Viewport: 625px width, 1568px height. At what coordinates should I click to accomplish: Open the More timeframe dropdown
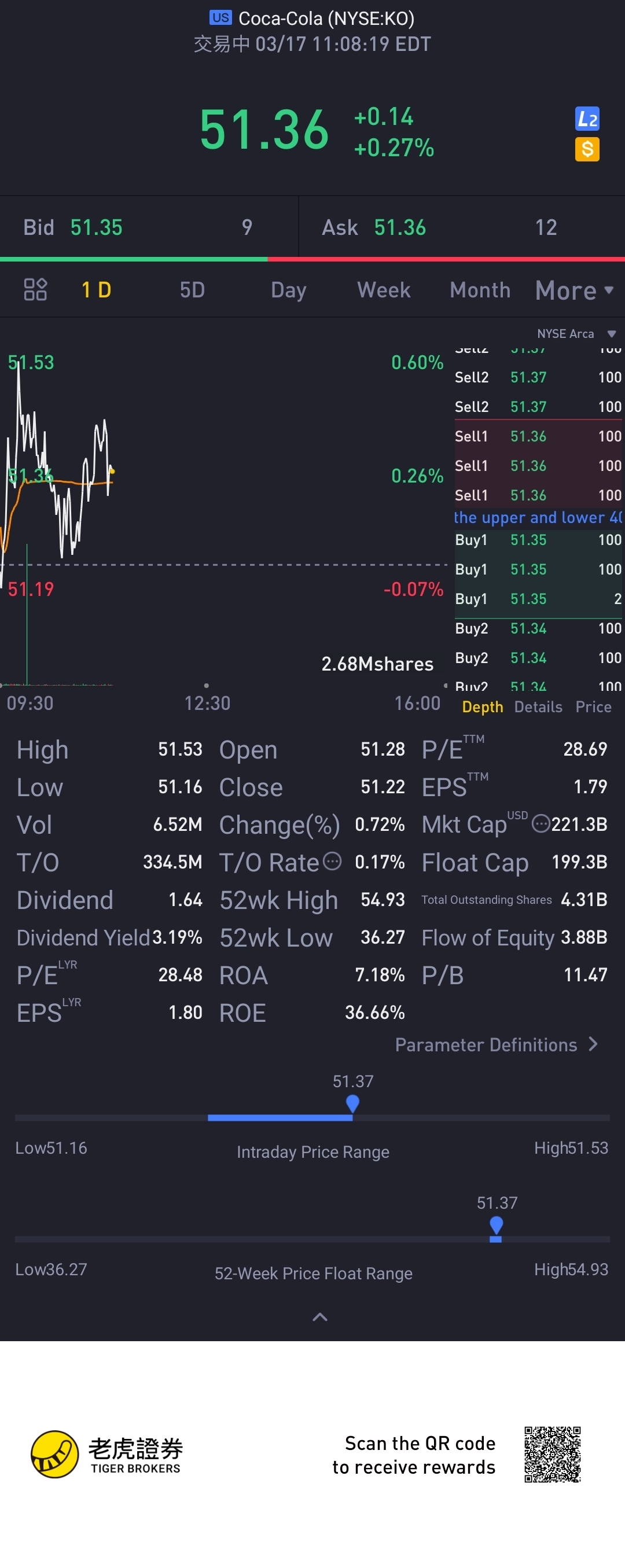point(575,290)
